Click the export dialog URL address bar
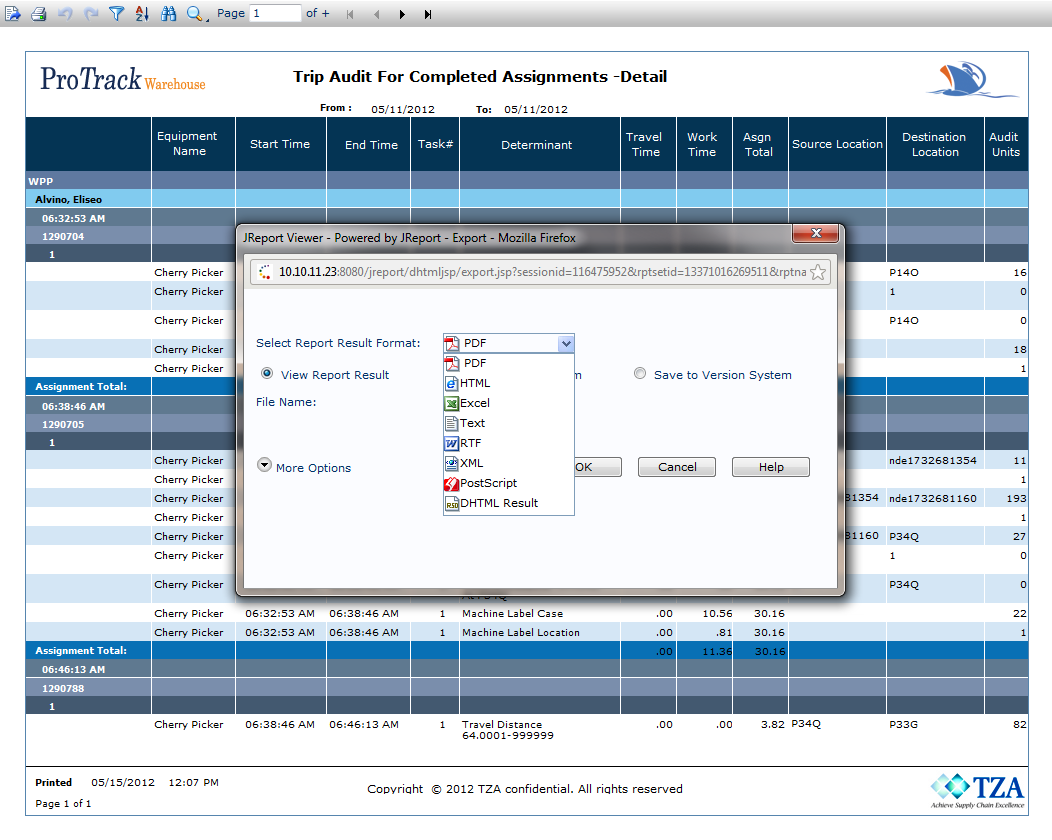Viewport: 1052px width, 840px height. [540, 272]
